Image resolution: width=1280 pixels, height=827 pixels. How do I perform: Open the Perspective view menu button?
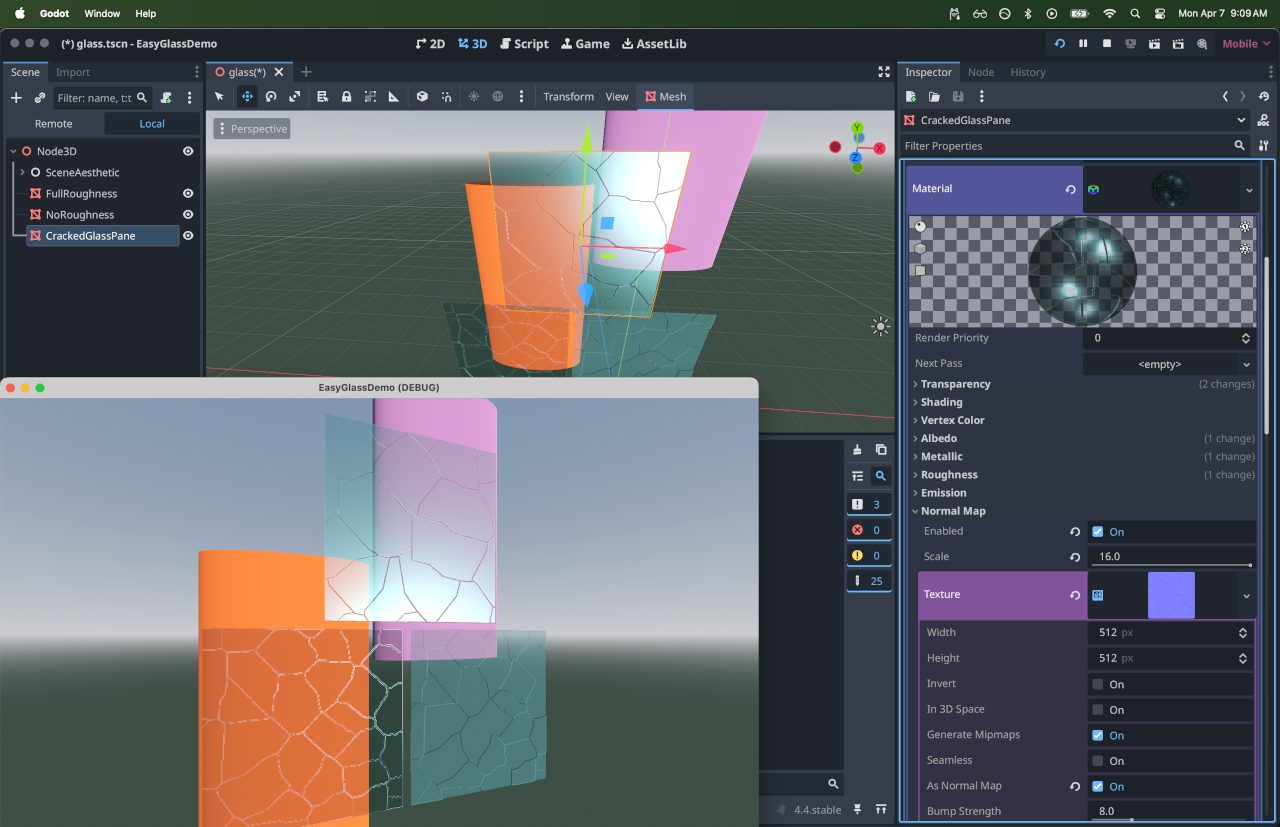252,129
